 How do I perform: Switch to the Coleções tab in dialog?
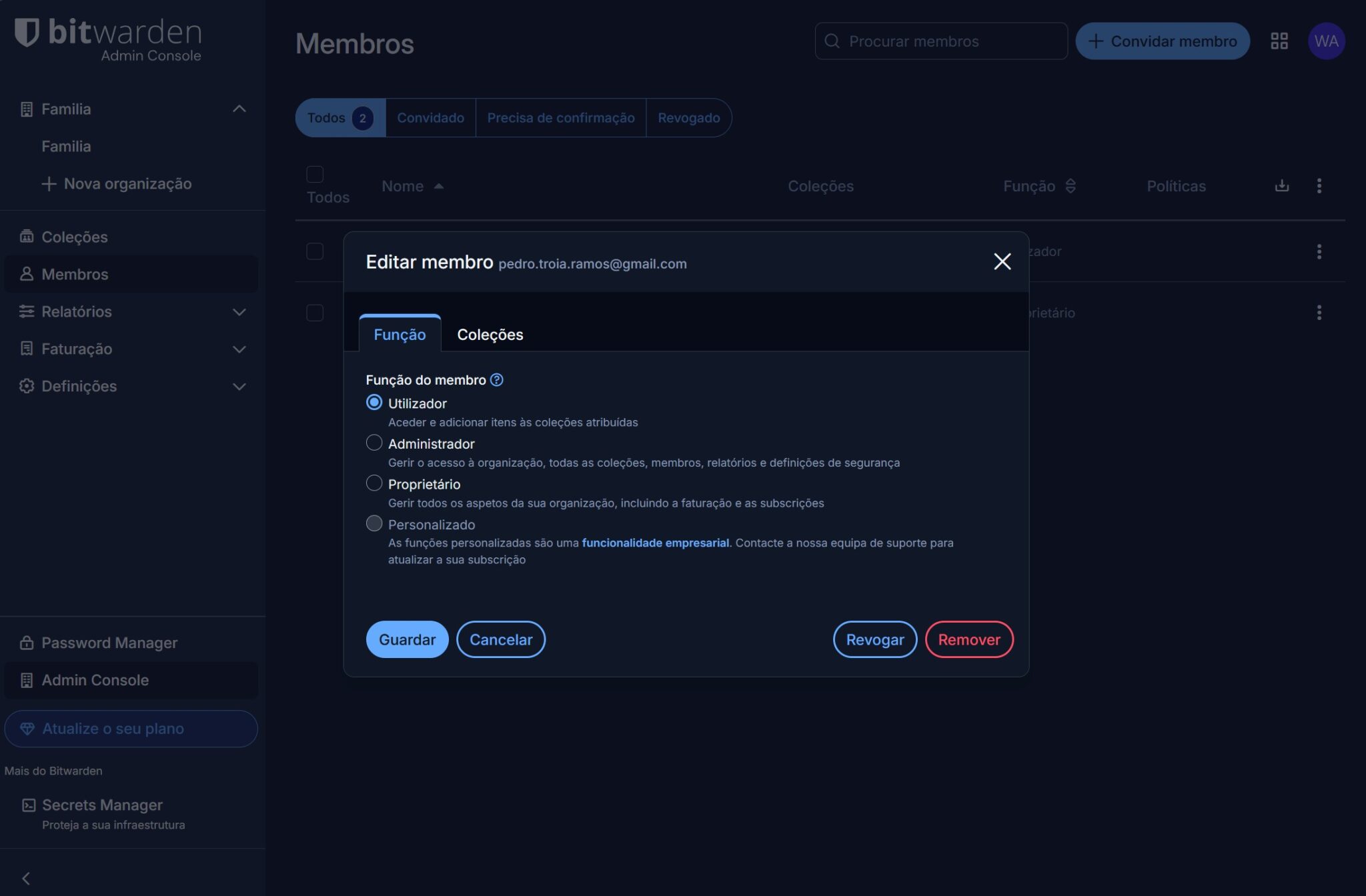pyautogui.click(x=490, y=334)
